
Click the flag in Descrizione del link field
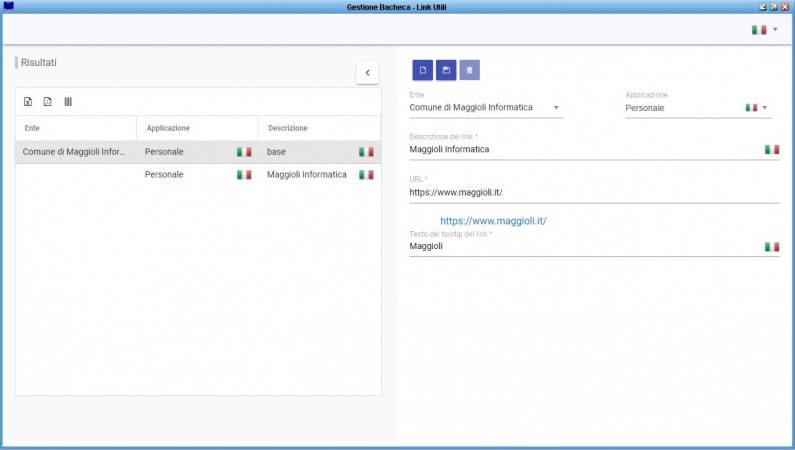[x=771, y=149]
